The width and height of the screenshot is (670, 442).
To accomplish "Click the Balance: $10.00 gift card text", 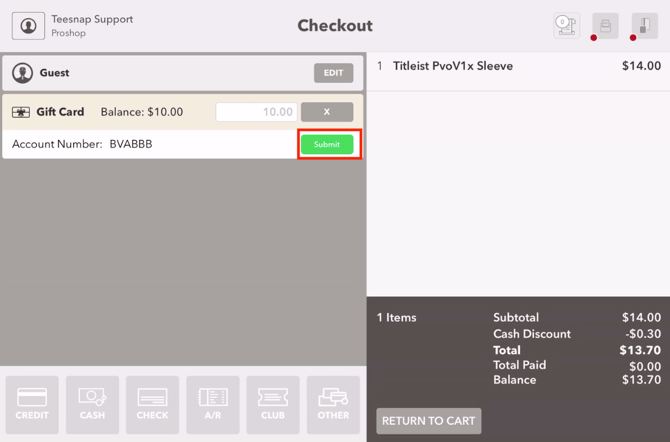I will pos(142,112).
